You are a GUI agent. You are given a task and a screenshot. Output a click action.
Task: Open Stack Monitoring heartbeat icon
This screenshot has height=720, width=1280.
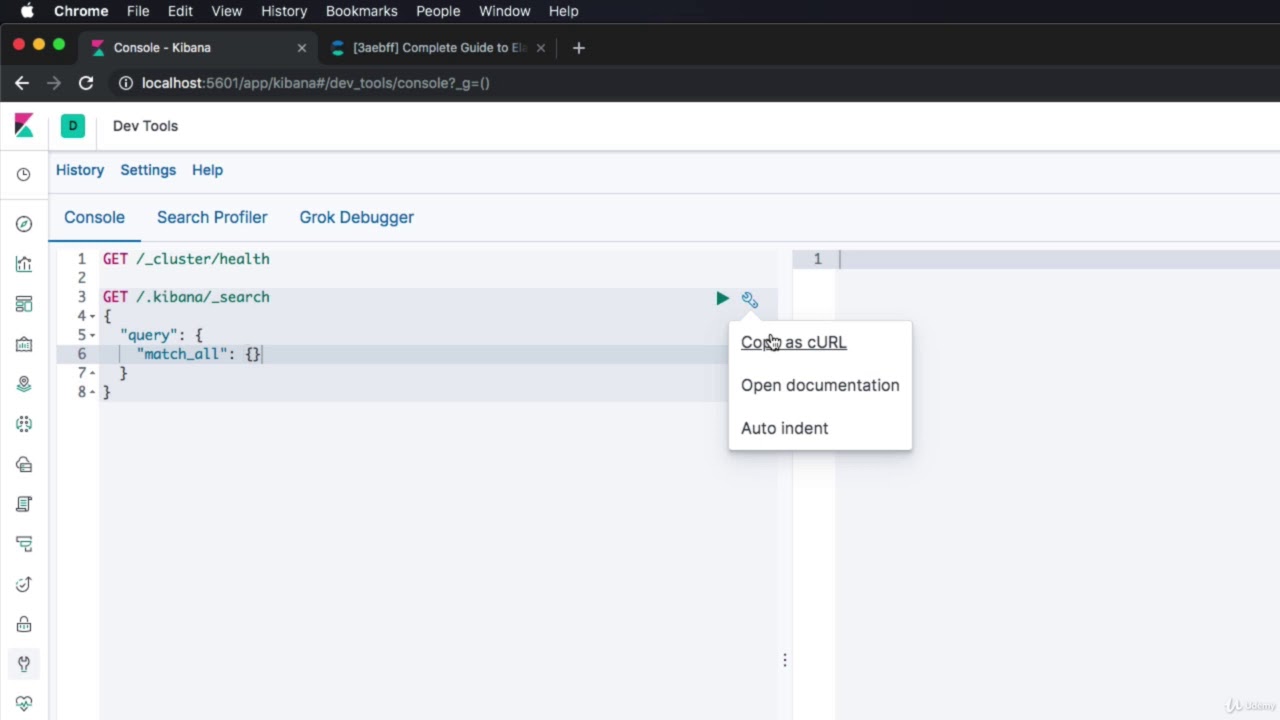(x=24, y=703)
